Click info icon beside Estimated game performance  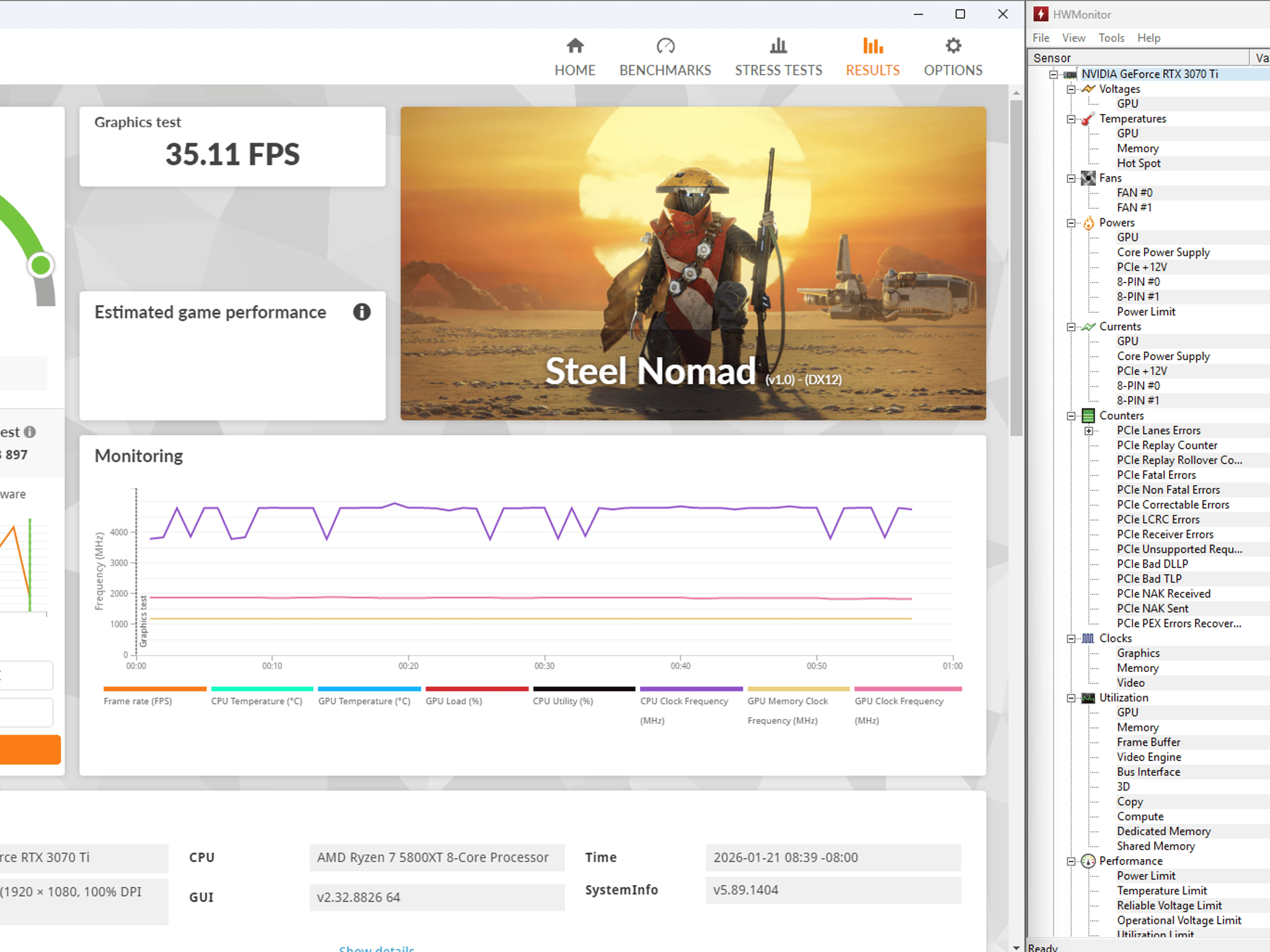pyautogui.click(x=362, y=312)
